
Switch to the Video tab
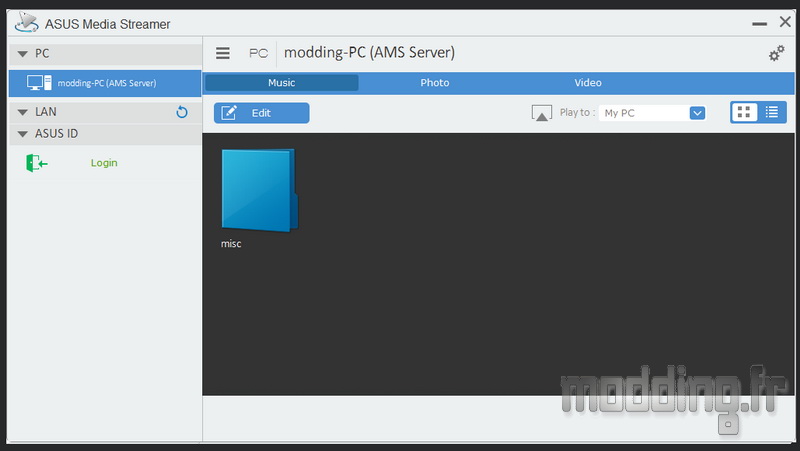click(588, 83)
